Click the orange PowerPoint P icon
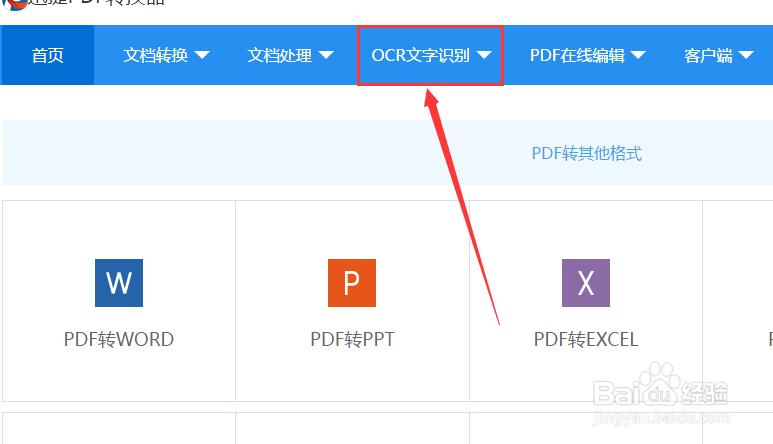Screen dimensions: 773x444 352,283
